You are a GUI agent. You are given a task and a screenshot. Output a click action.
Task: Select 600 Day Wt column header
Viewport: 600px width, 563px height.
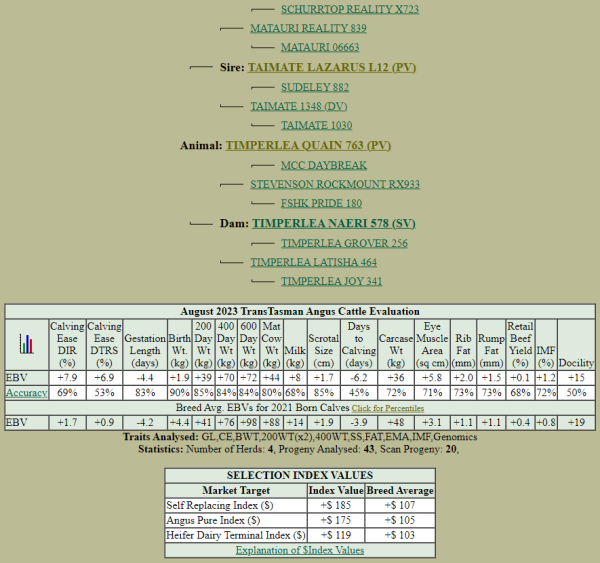(x=248, y=344)
